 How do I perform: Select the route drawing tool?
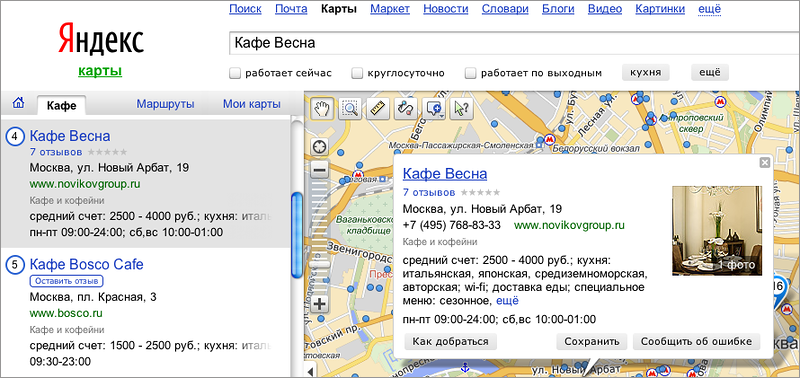(406, 109)
